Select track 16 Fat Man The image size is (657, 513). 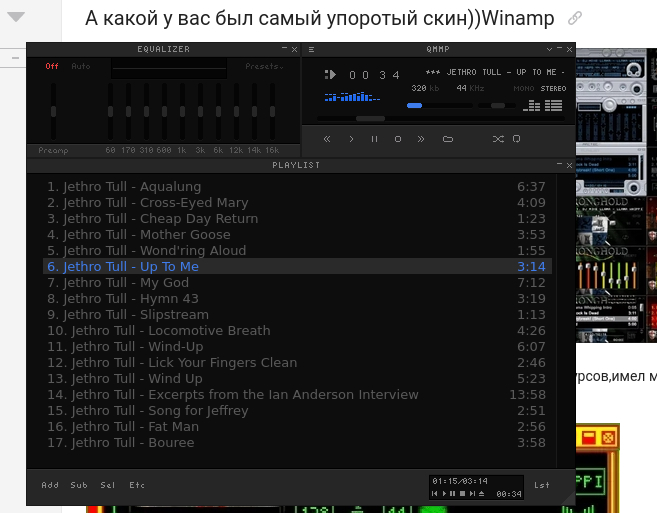pos(297,427)
